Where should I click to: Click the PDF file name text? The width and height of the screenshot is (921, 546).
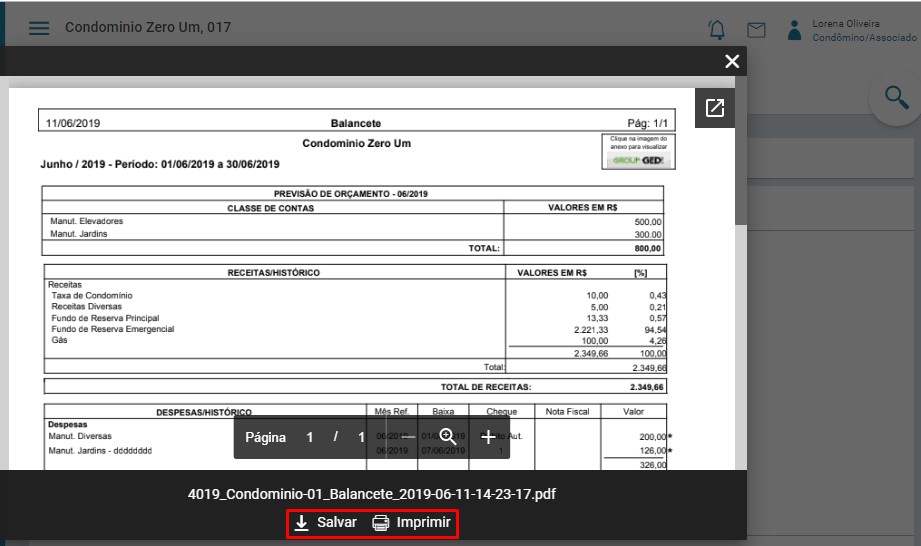[372, 494]
